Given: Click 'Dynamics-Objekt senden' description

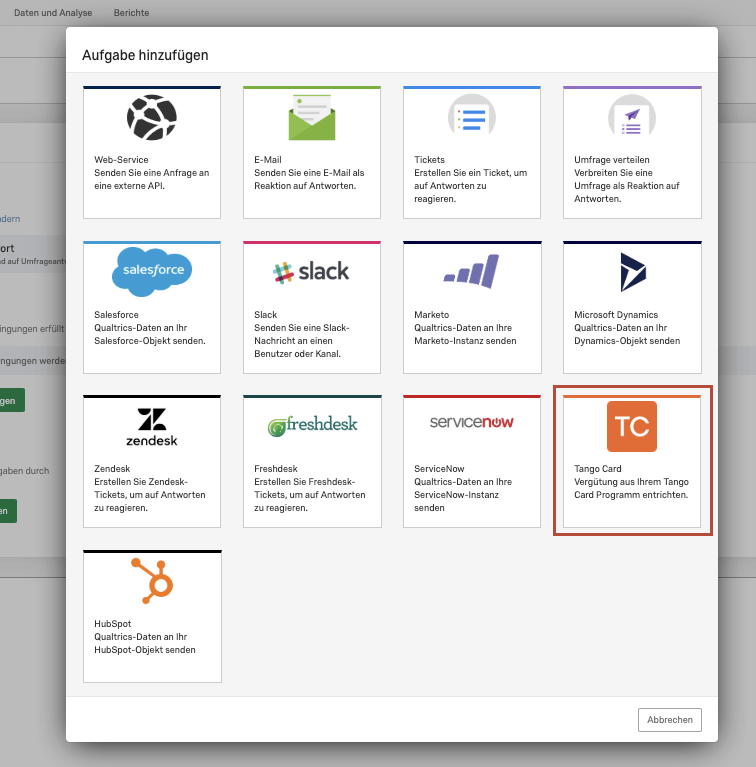Looking at the screenshot, I should click(627, 334).
